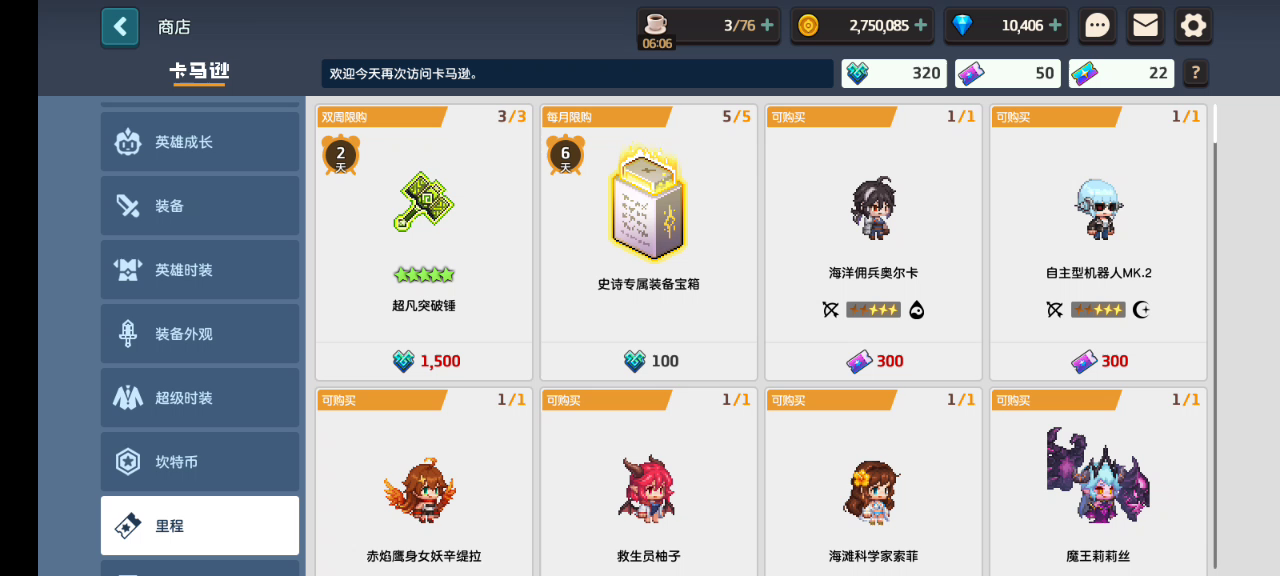Open the mail envelope icon
This screenshot has width=1280, height=576.
click(1145, 26)
